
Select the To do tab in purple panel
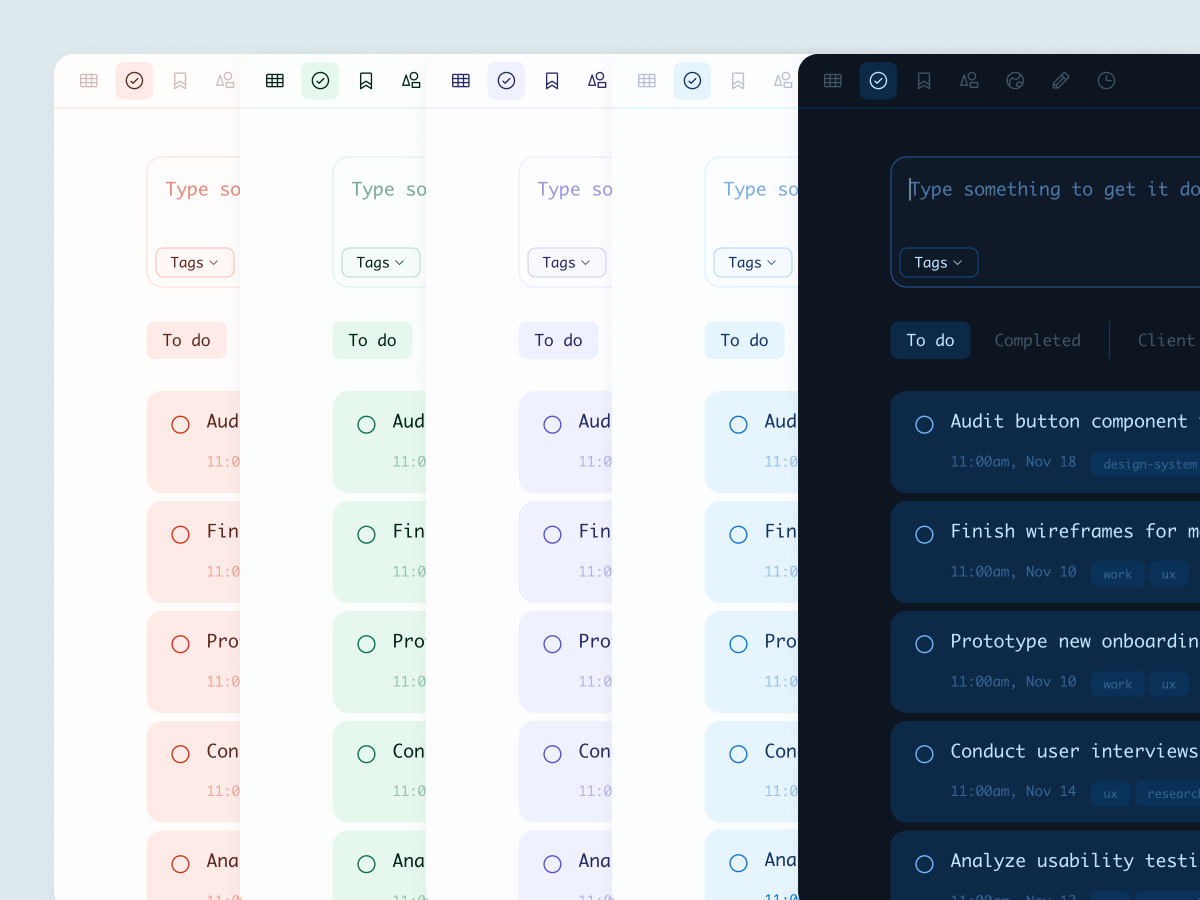click(x=558, y=341)
